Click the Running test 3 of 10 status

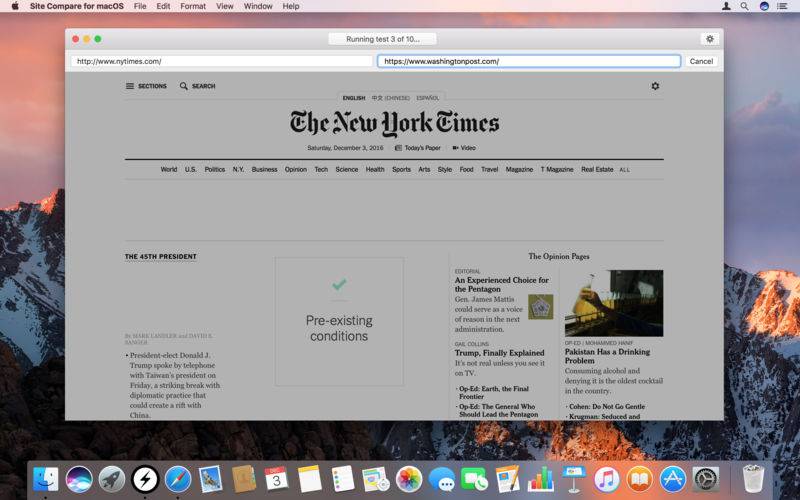383,39
